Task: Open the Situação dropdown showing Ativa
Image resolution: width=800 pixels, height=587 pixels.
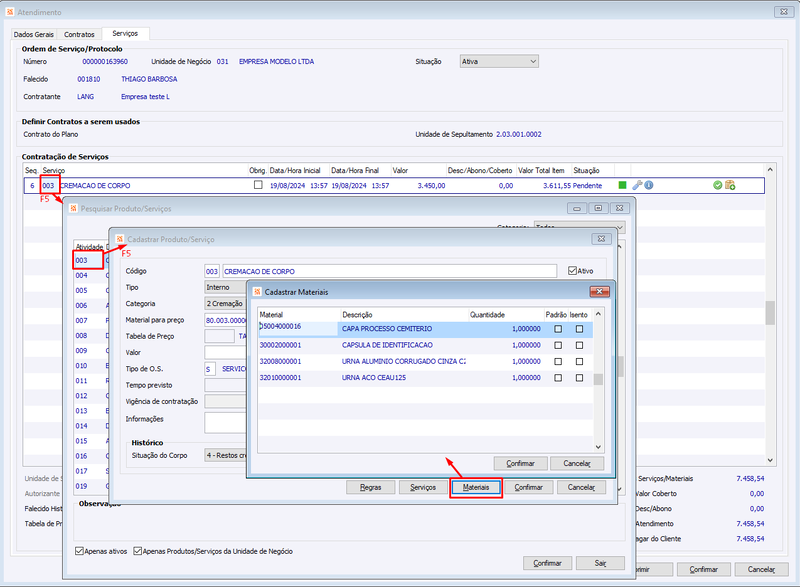Action: 499,61
